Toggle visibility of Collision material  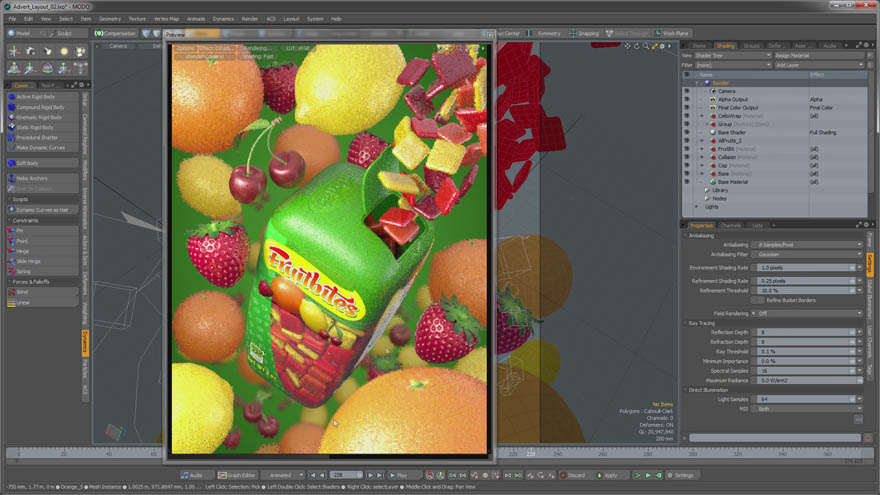pos(686,157)
